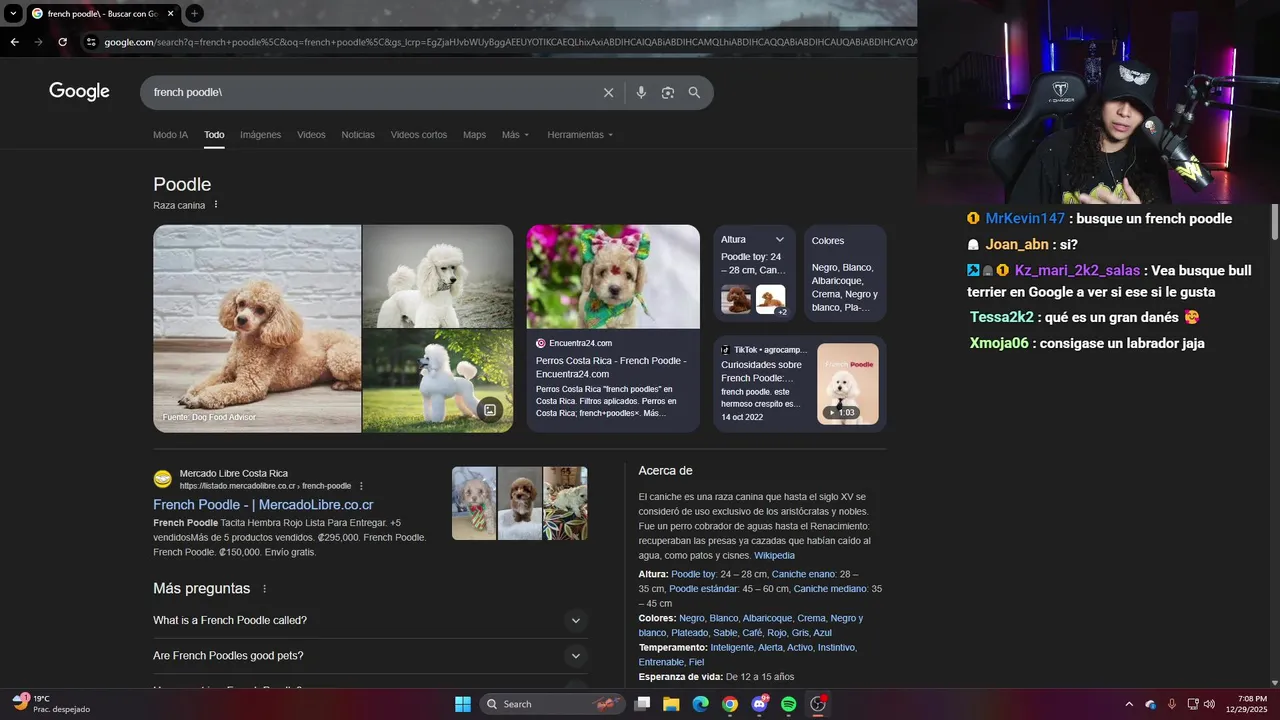
Task: Open the Colores info card
Action: (845, 273)
